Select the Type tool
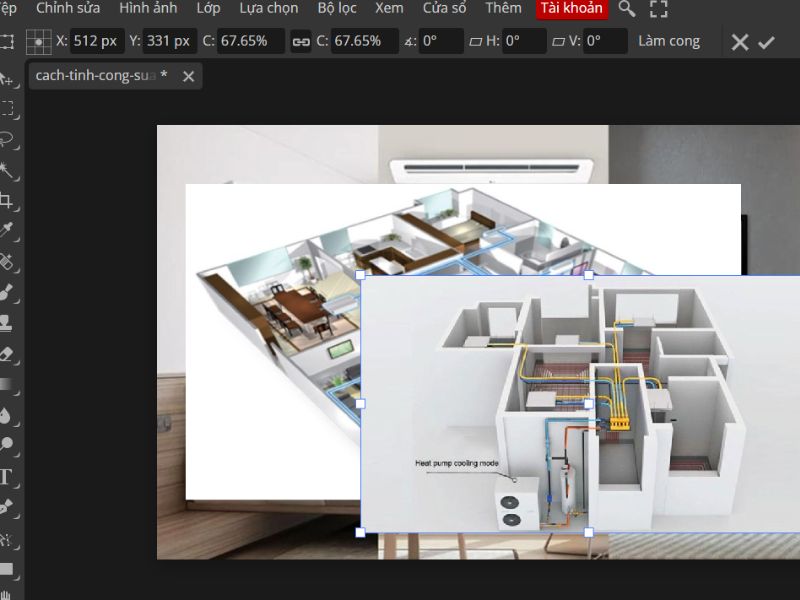 click(6, 477)
